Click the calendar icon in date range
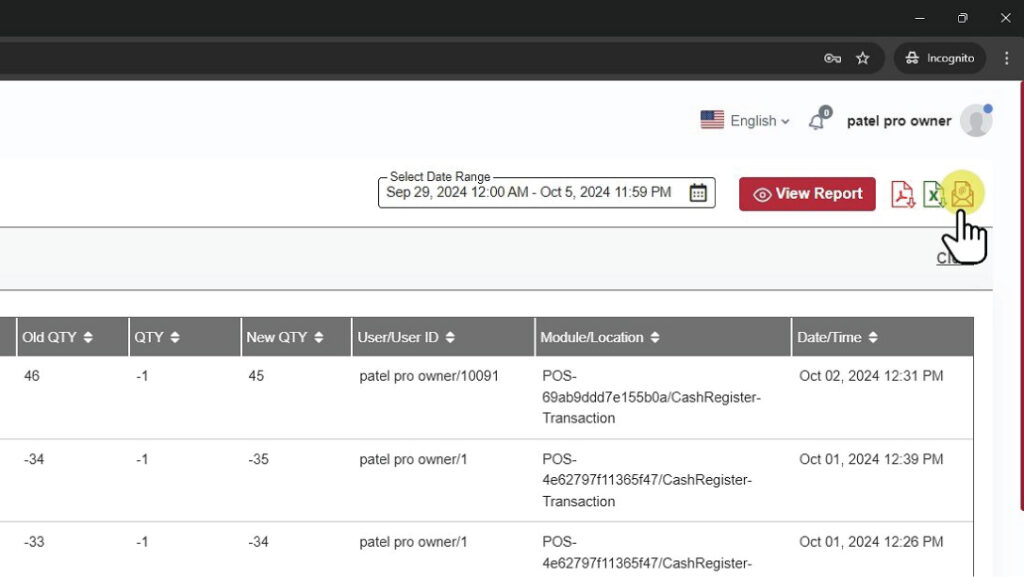The width and height of the screenshot is (1024, 577). click(698, 193)
